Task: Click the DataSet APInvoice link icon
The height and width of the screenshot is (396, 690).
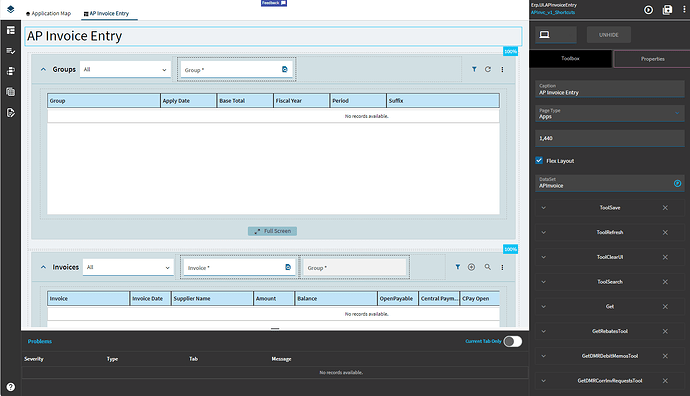Action: (x=677, y=183)
